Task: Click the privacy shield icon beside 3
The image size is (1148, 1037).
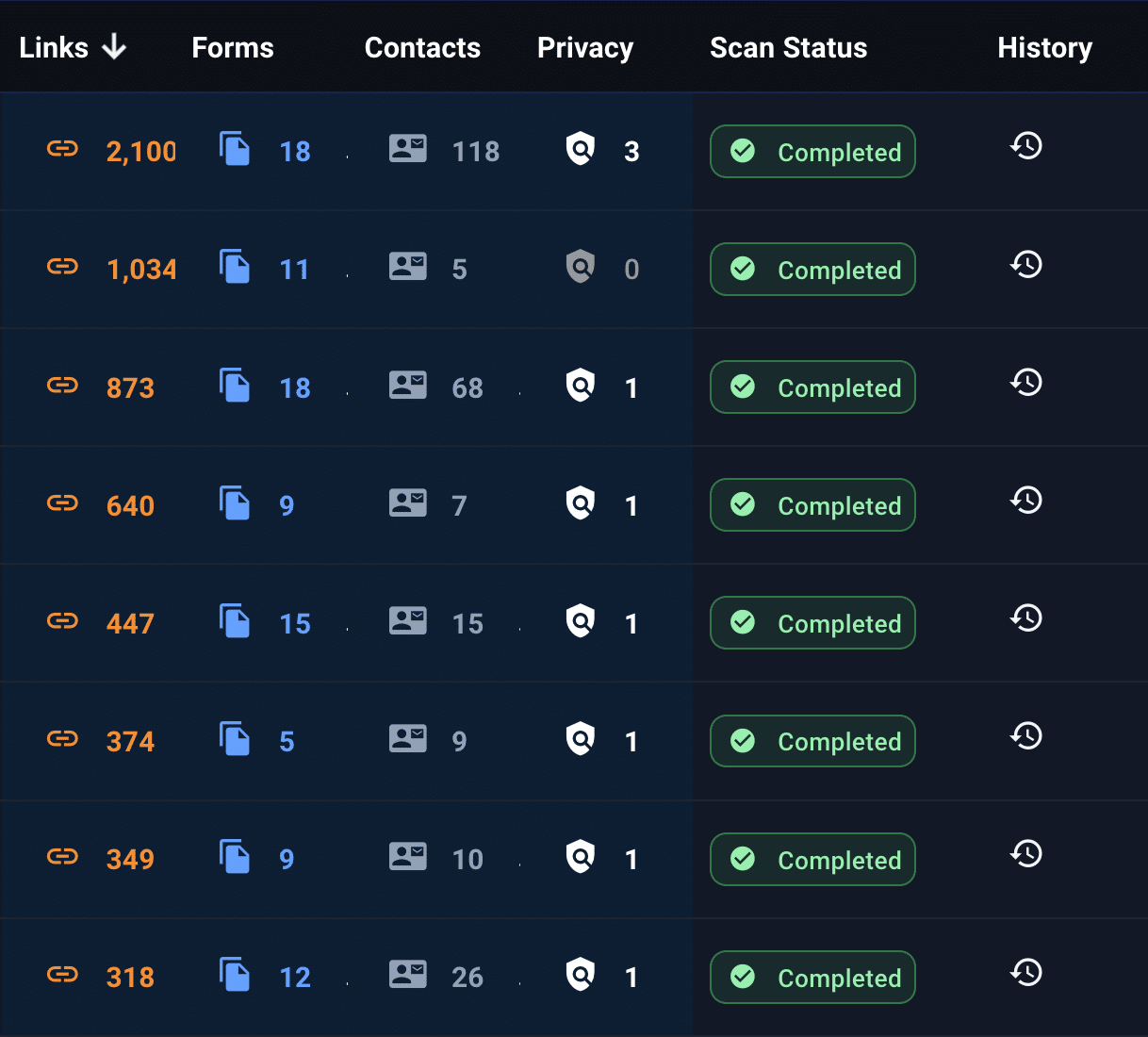Action: [581, 149]
